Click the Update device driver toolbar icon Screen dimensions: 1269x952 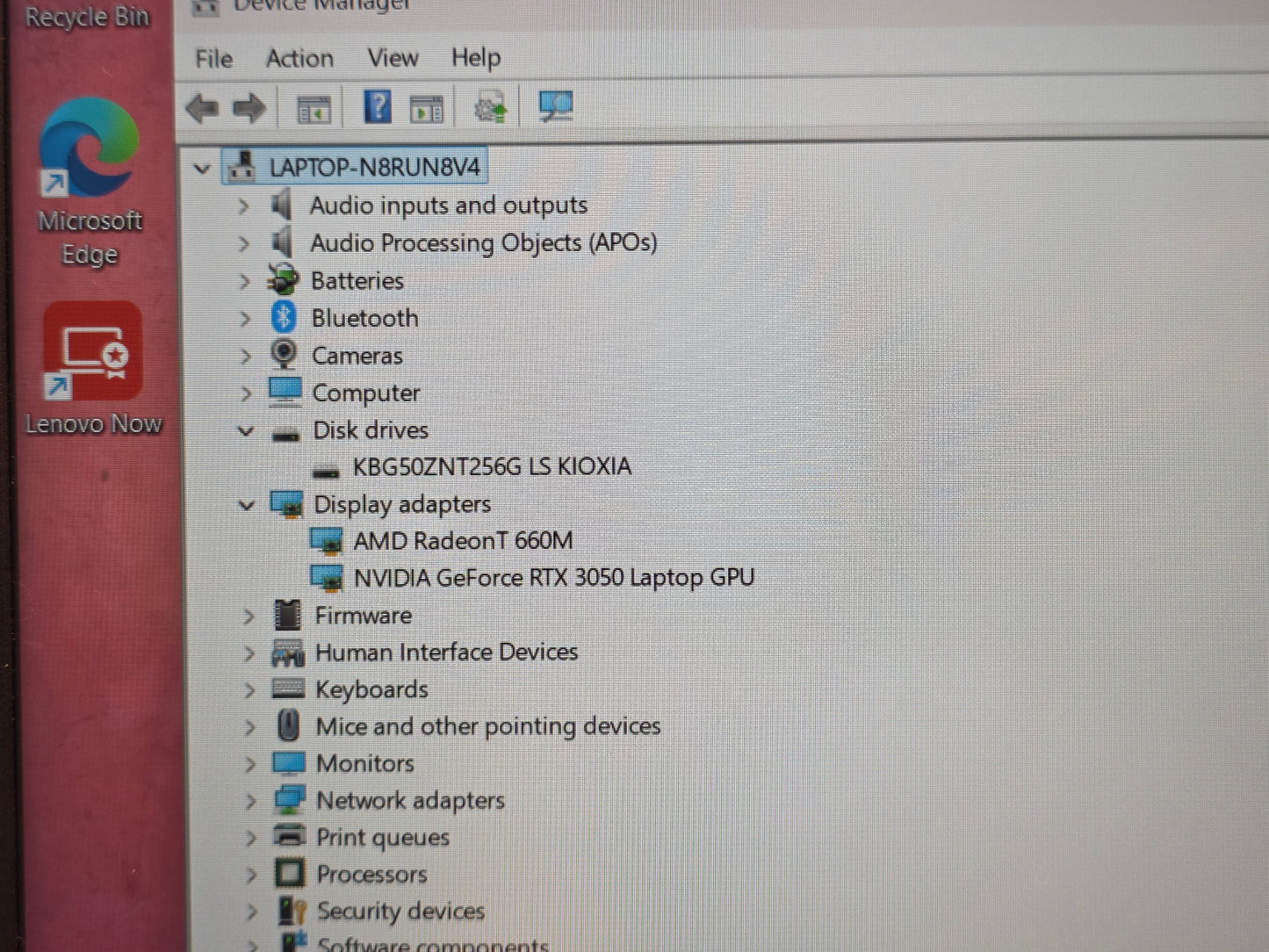click(x=491, y=109)
